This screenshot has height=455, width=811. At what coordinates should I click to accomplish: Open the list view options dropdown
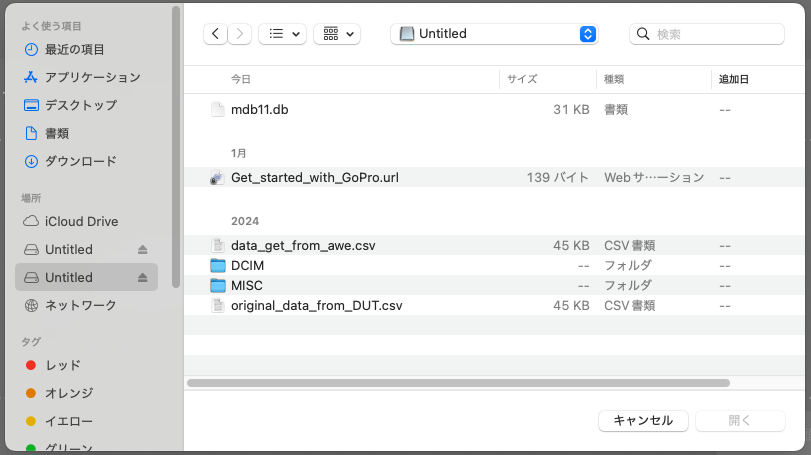tap(282, 34)
